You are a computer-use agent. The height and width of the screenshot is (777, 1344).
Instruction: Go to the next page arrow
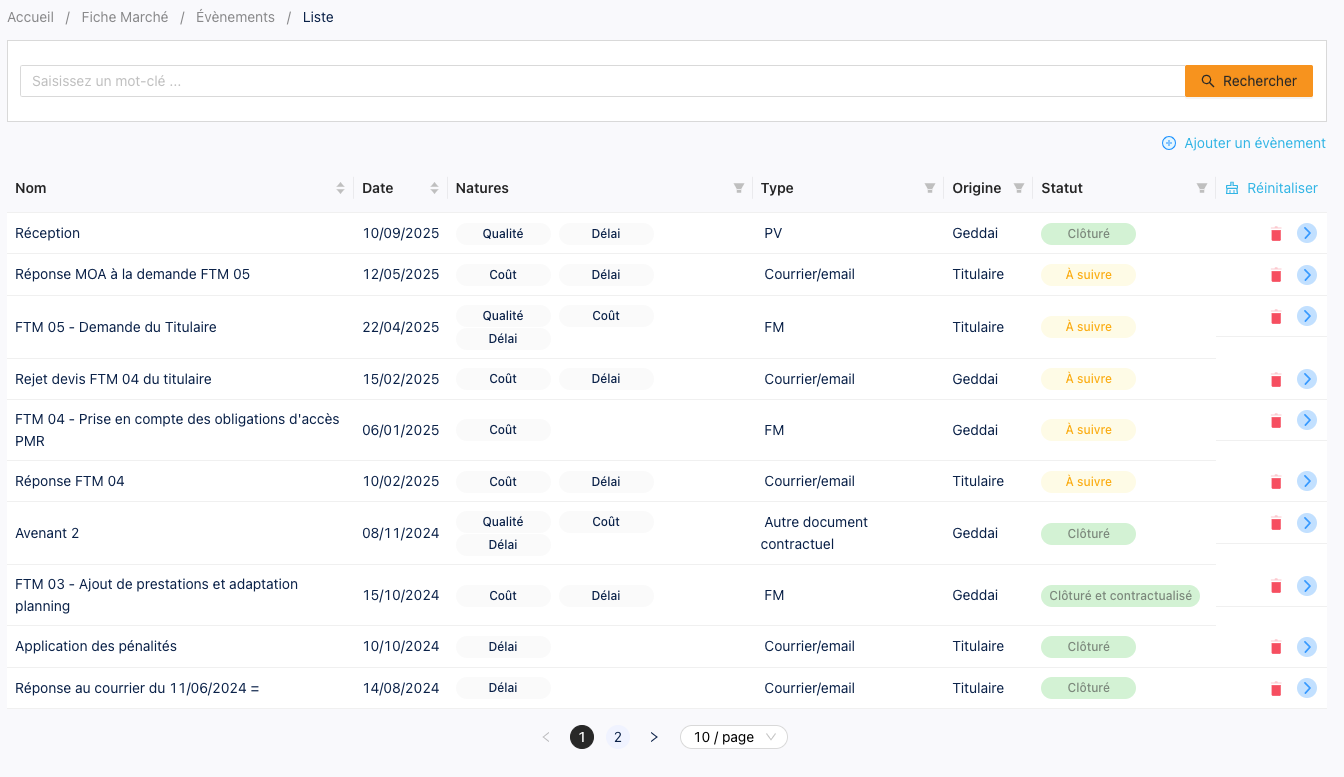pyautogui.click(x=654, y=737)
